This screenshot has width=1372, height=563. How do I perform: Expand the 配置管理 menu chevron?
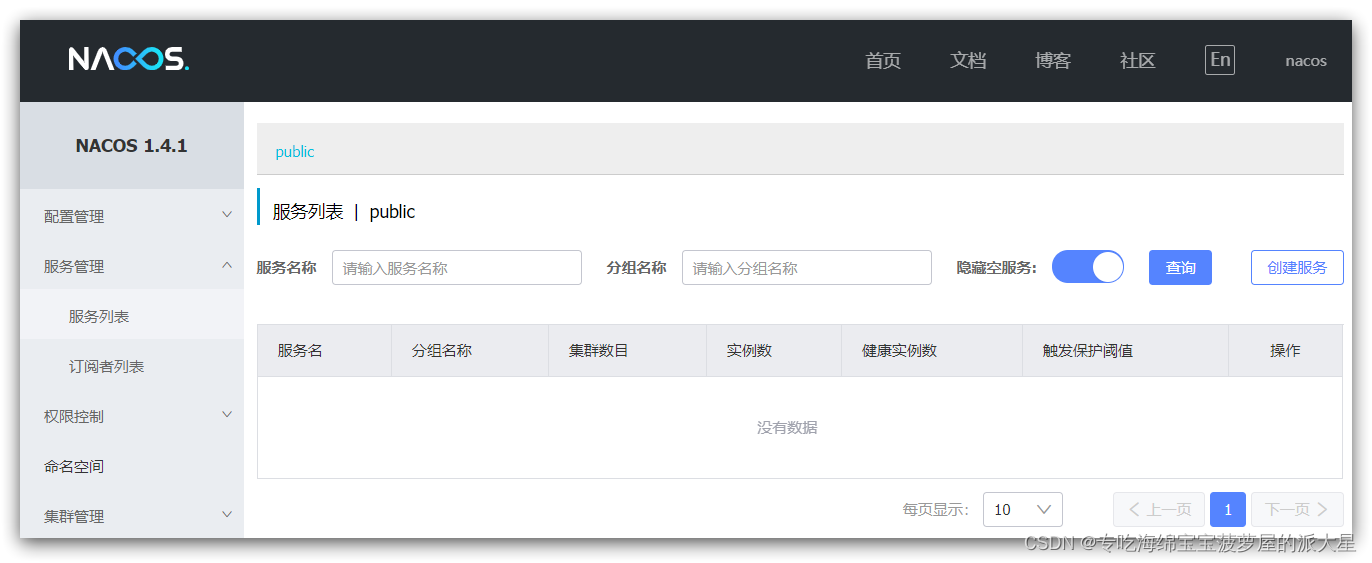[x=227, y=215]
